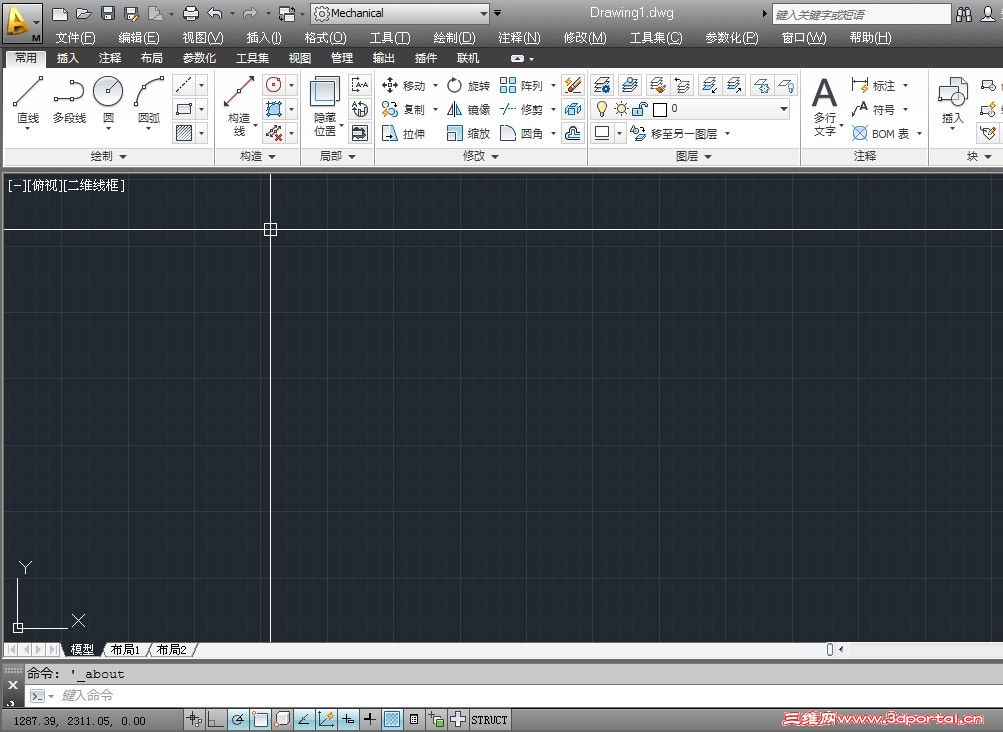Click the [俯视] view control label
1003x732 pixels.
(45, 186)
